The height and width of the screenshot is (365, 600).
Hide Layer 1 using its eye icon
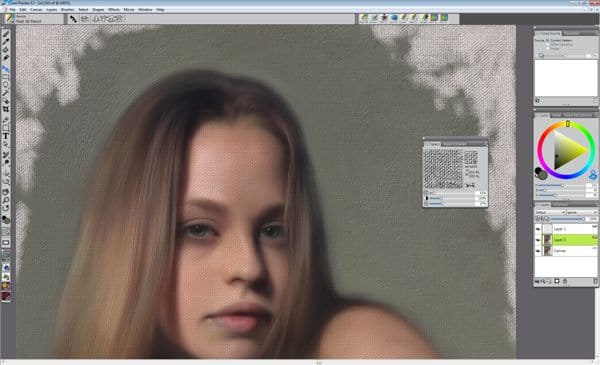coord(538,229)
